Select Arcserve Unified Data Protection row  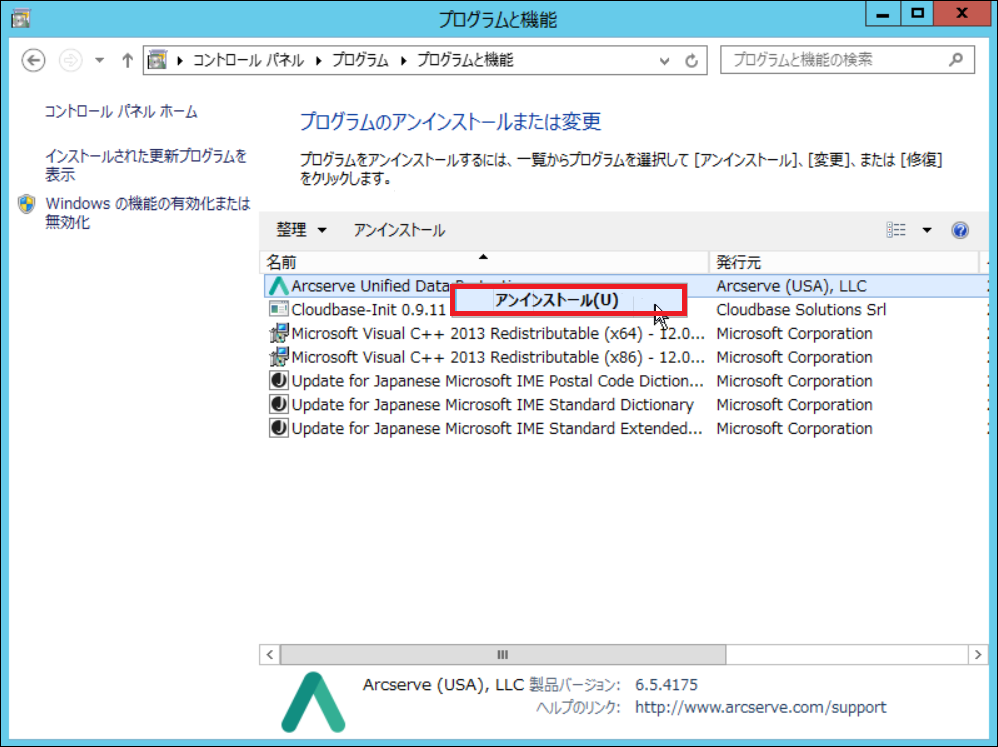(x=626, y=286)
